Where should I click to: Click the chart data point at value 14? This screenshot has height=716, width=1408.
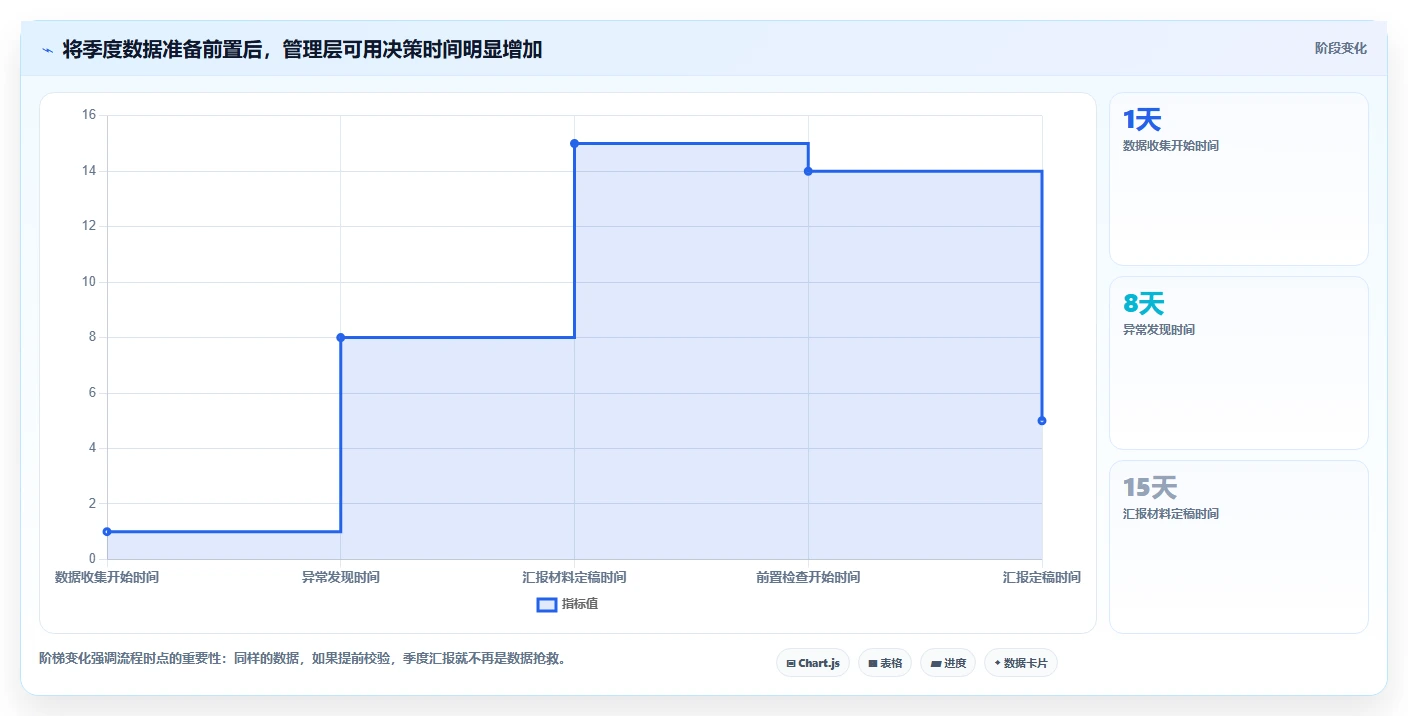[x=808, y=171]
